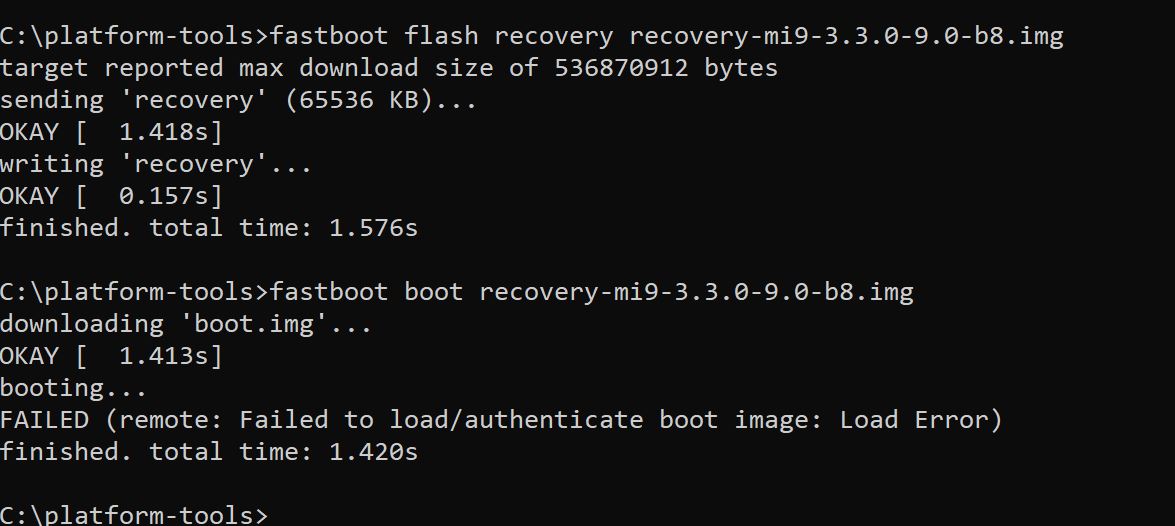Click the 'booting...' line
Viewport: 1175px width, 526px height.
point(73,388)
